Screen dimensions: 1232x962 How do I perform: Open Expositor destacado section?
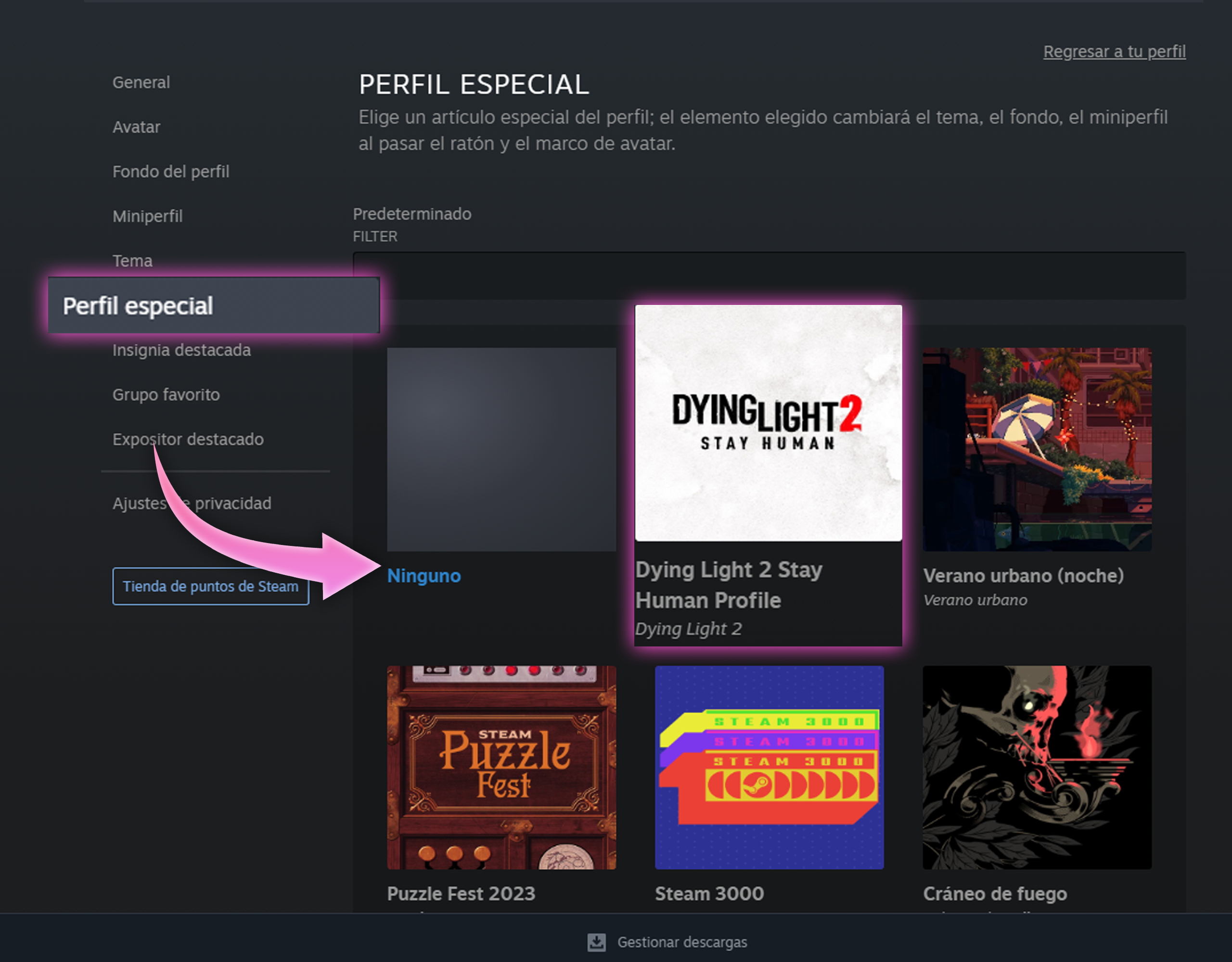pos(188,439)
